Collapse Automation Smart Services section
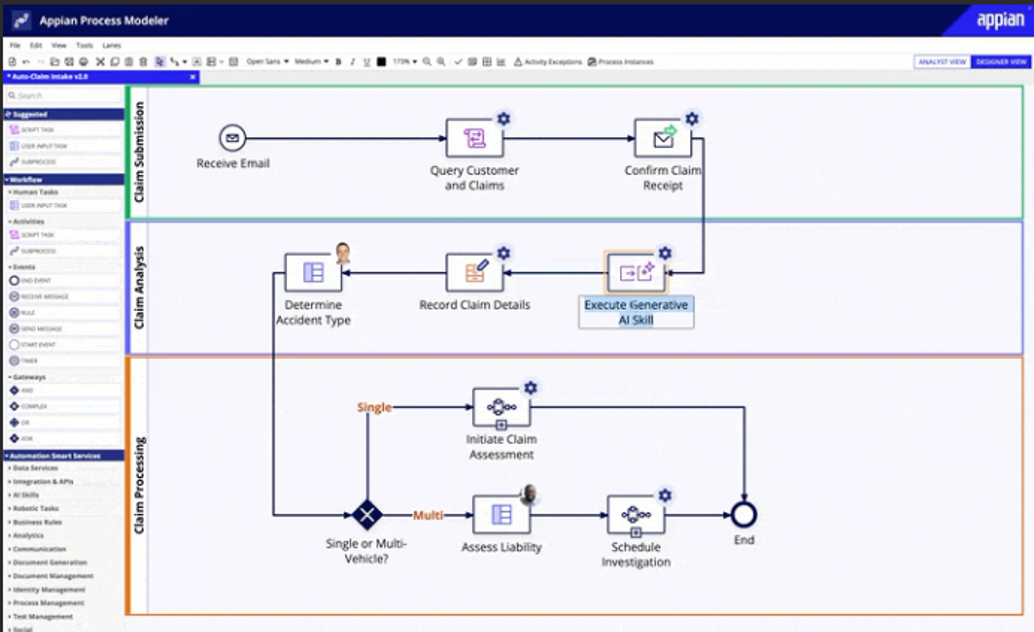This screenshot has height=632, width=1034. 64,456
